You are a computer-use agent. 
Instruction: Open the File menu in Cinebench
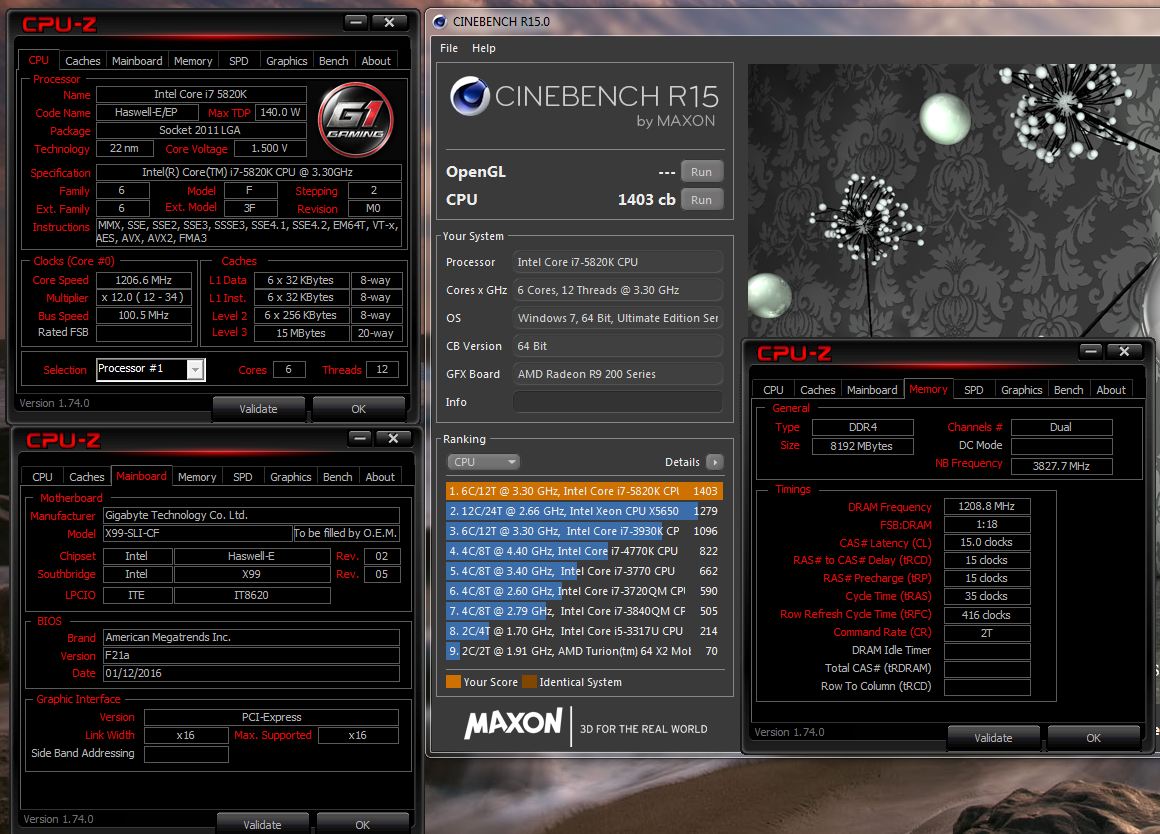(x=449, y=48)
